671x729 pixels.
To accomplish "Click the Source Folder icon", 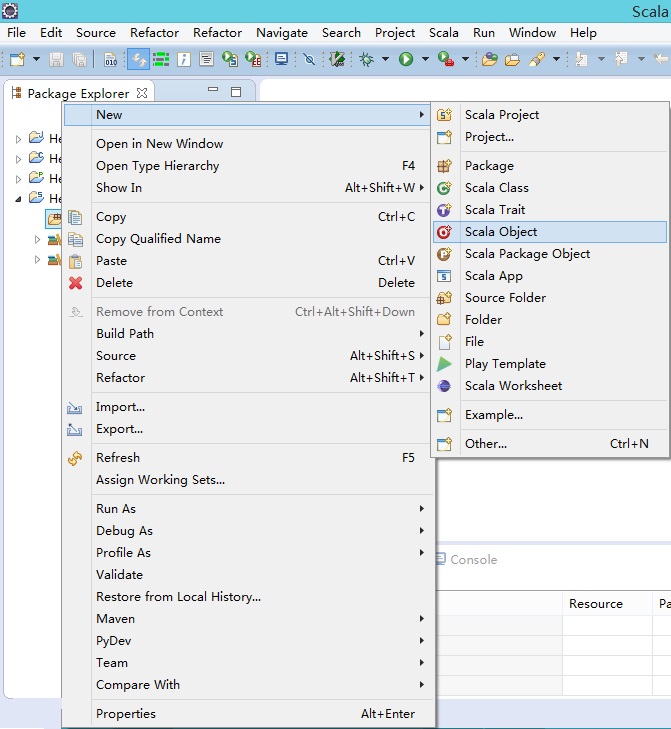I will click(444, 298).
